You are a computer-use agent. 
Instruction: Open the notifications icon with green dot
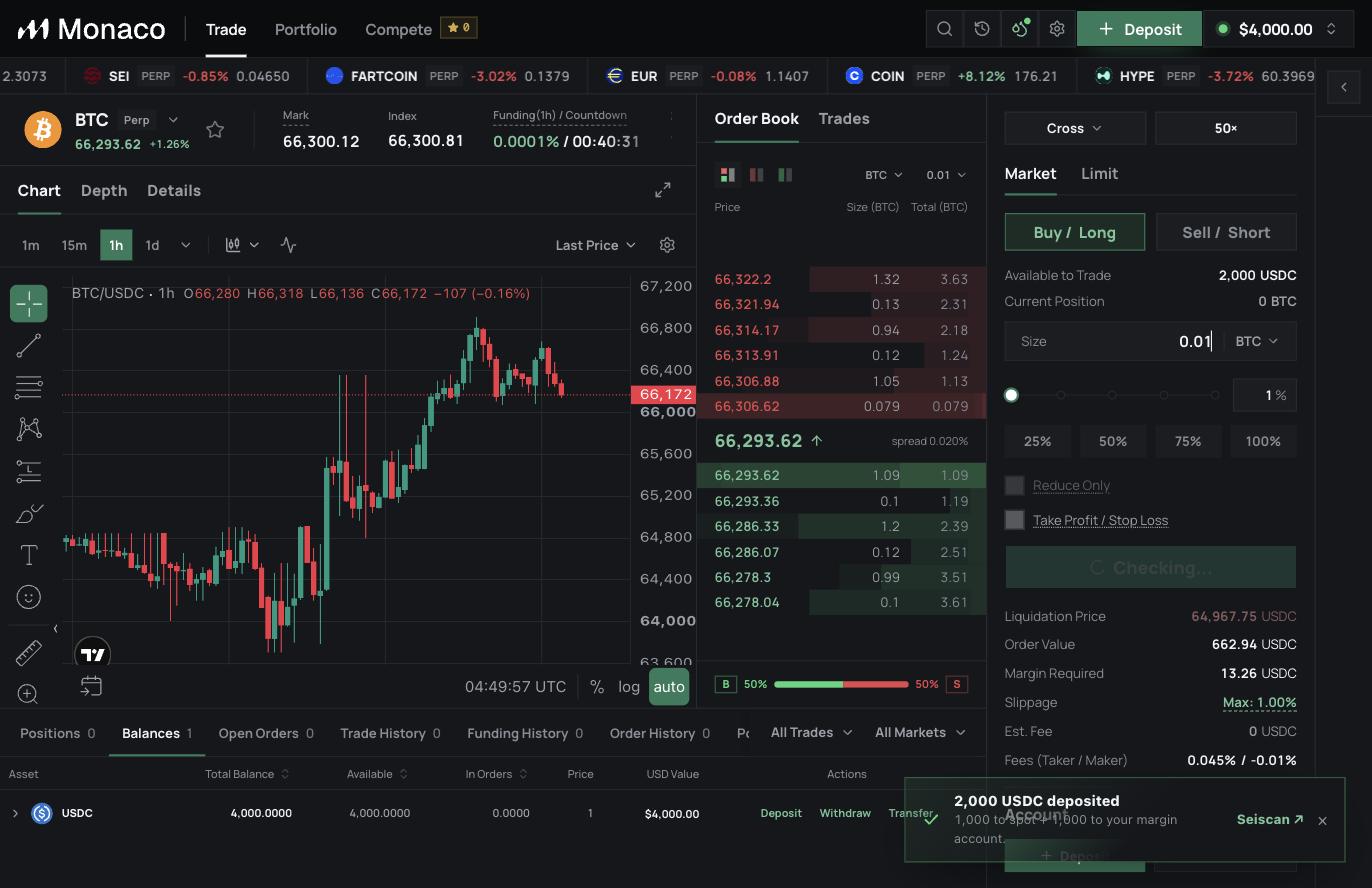tap(1019, 29)
